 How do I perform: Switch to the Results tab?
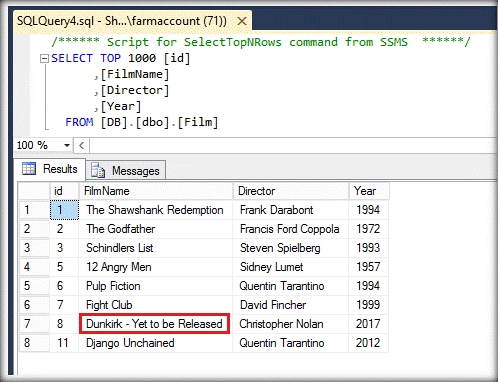pos(50,169)
